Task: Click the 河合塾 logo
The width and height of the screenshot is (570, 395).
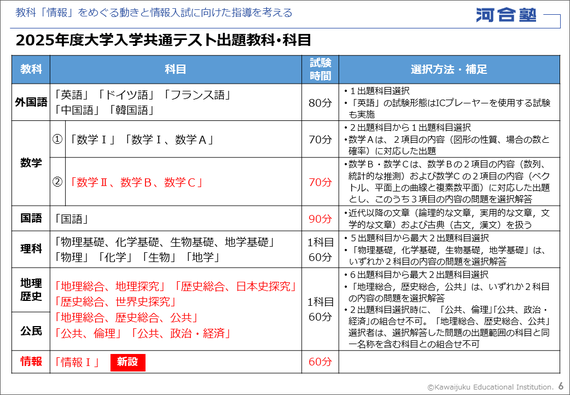Action: coord(506,15)
